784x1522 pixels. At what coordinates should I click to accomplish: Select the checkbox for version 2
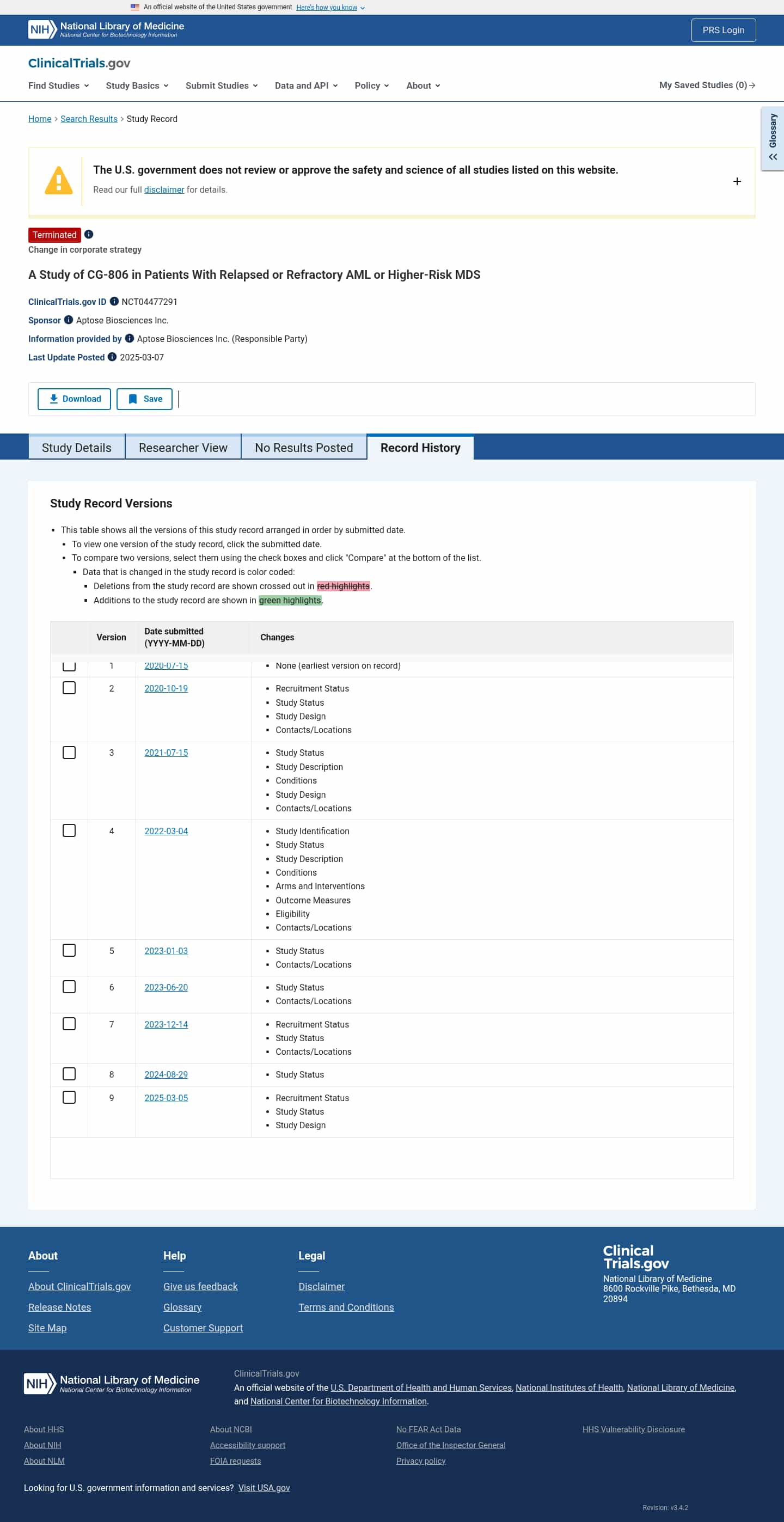point(69,688)
